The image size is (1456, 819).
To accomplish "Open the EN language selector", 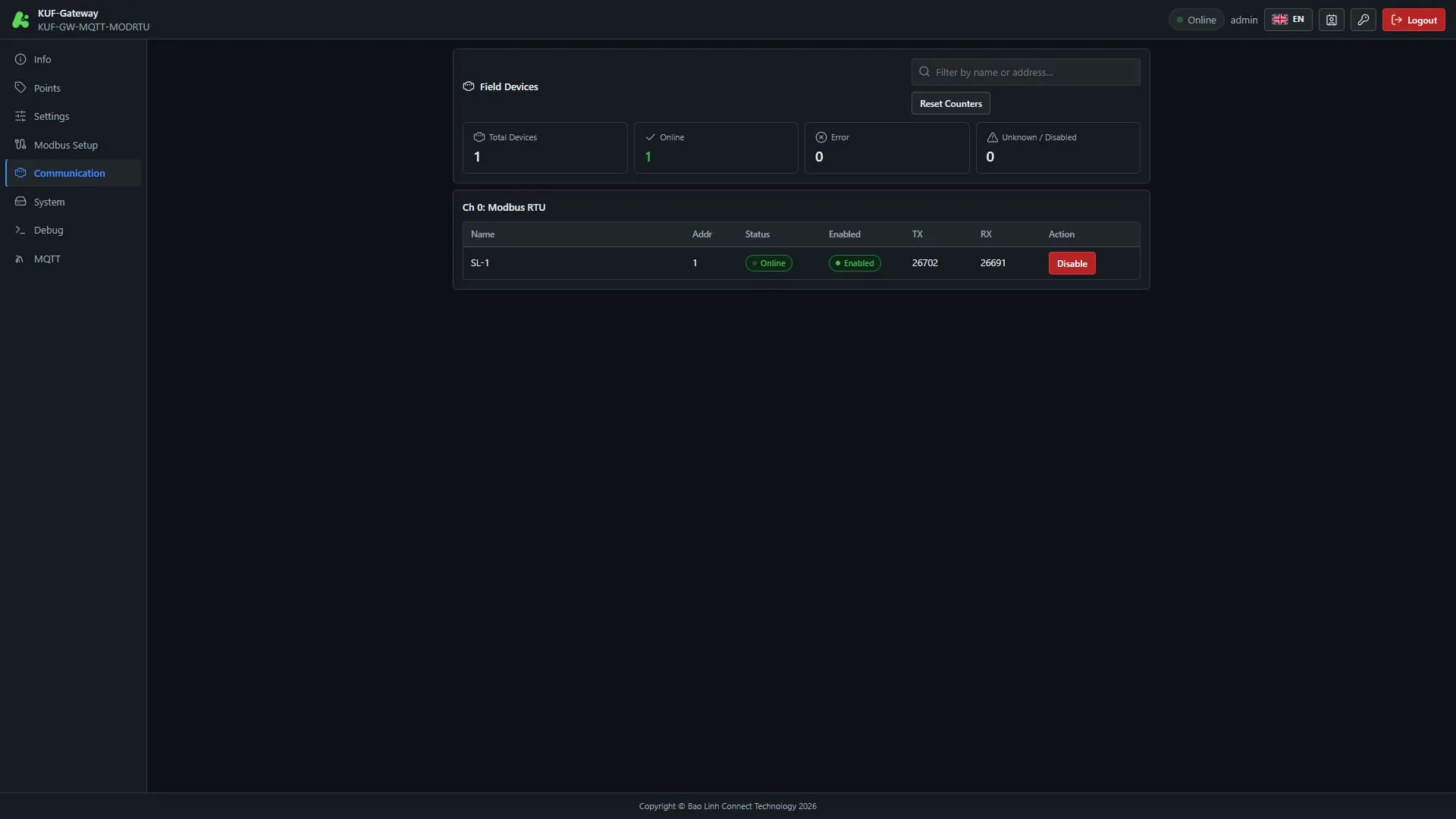I will click(1288, 20).
